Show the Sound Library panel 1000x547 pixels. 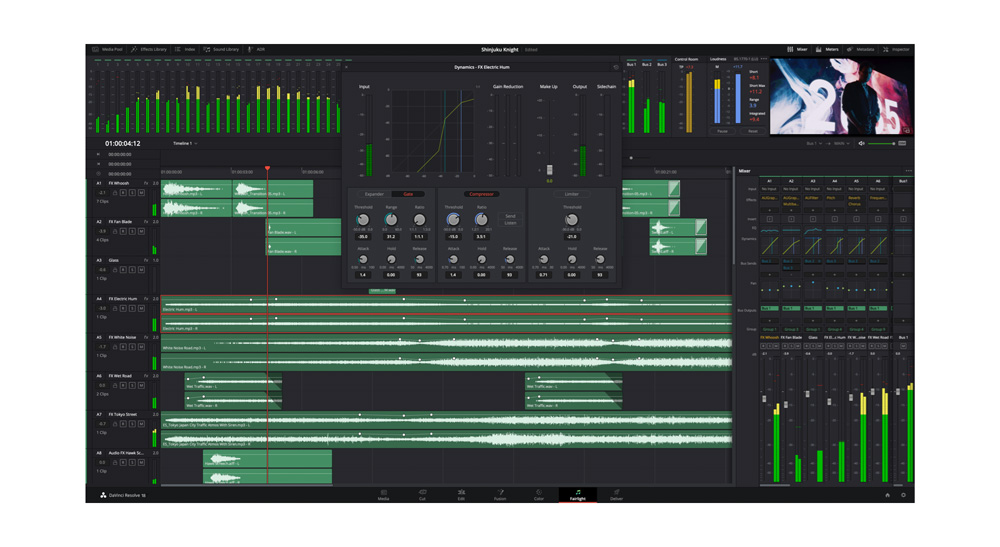coord(222,49)
